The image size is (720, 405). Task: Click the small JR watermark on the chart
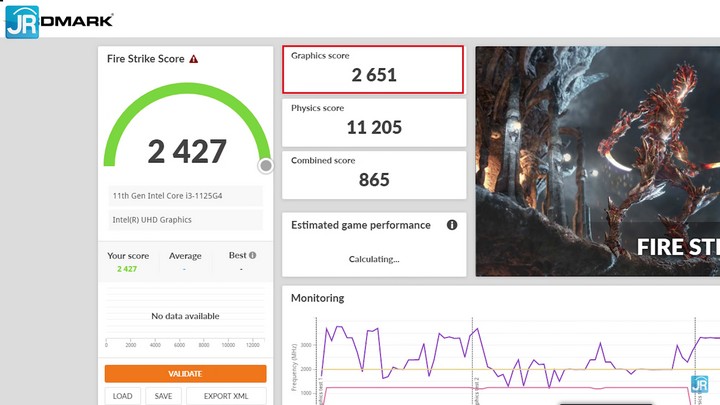pos(701,384)
